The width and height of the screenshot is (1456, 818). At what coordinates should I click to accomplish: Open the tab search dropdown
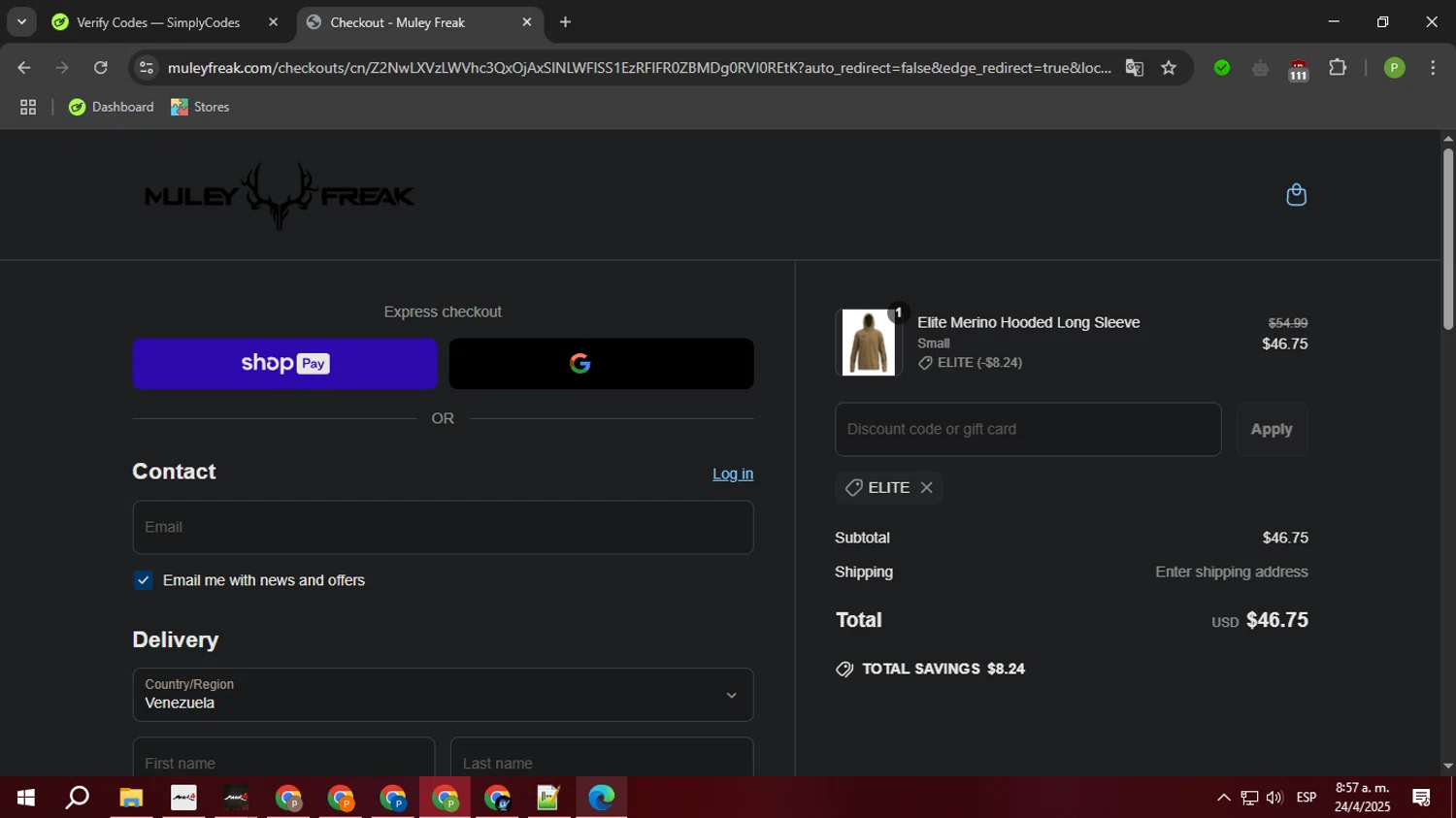pos(21,22)
